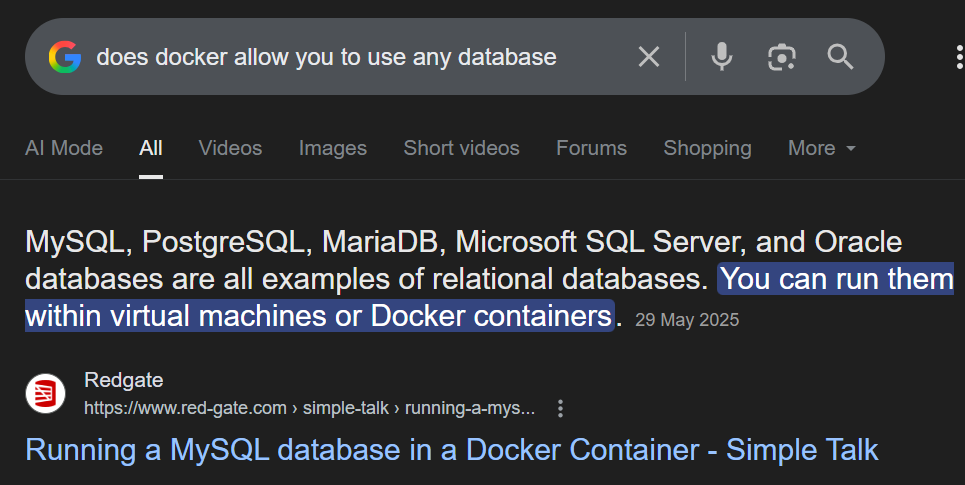Open Running a MySQL database article link
This screenshot has height=485, width=965.
tap(451, 450)
